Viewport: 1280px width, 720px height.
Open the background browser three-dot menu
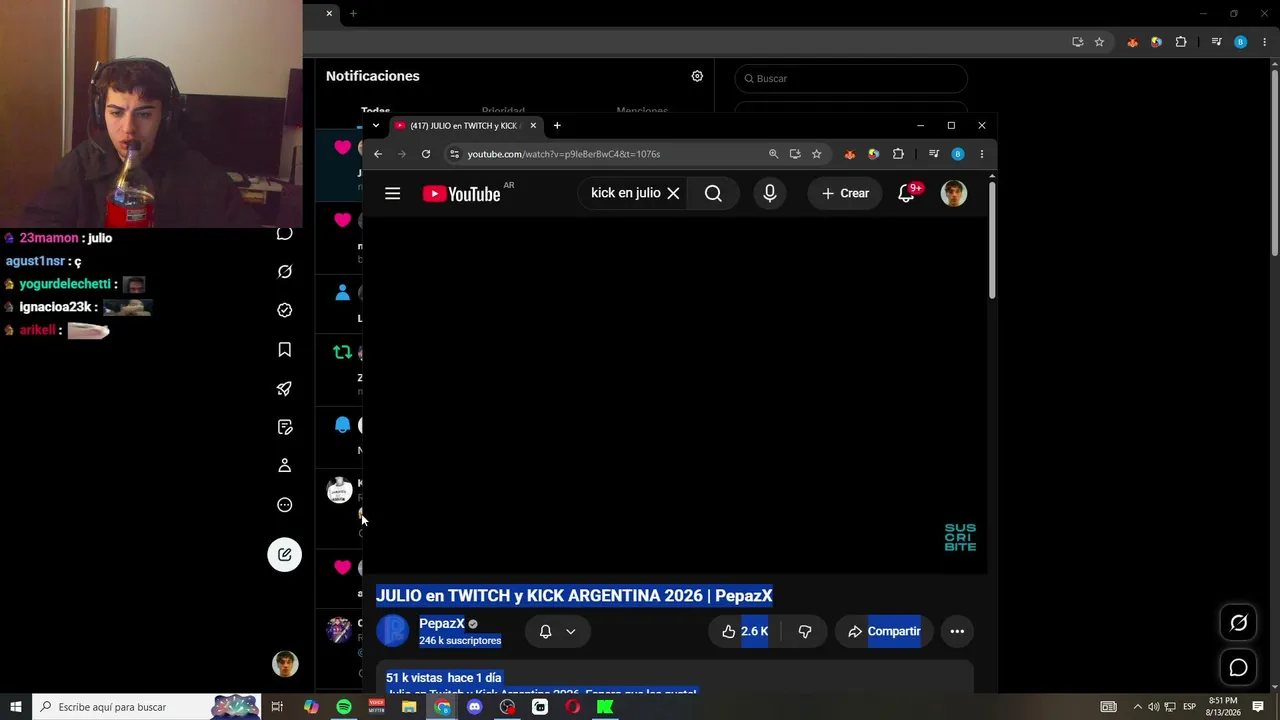[1265, 42]
